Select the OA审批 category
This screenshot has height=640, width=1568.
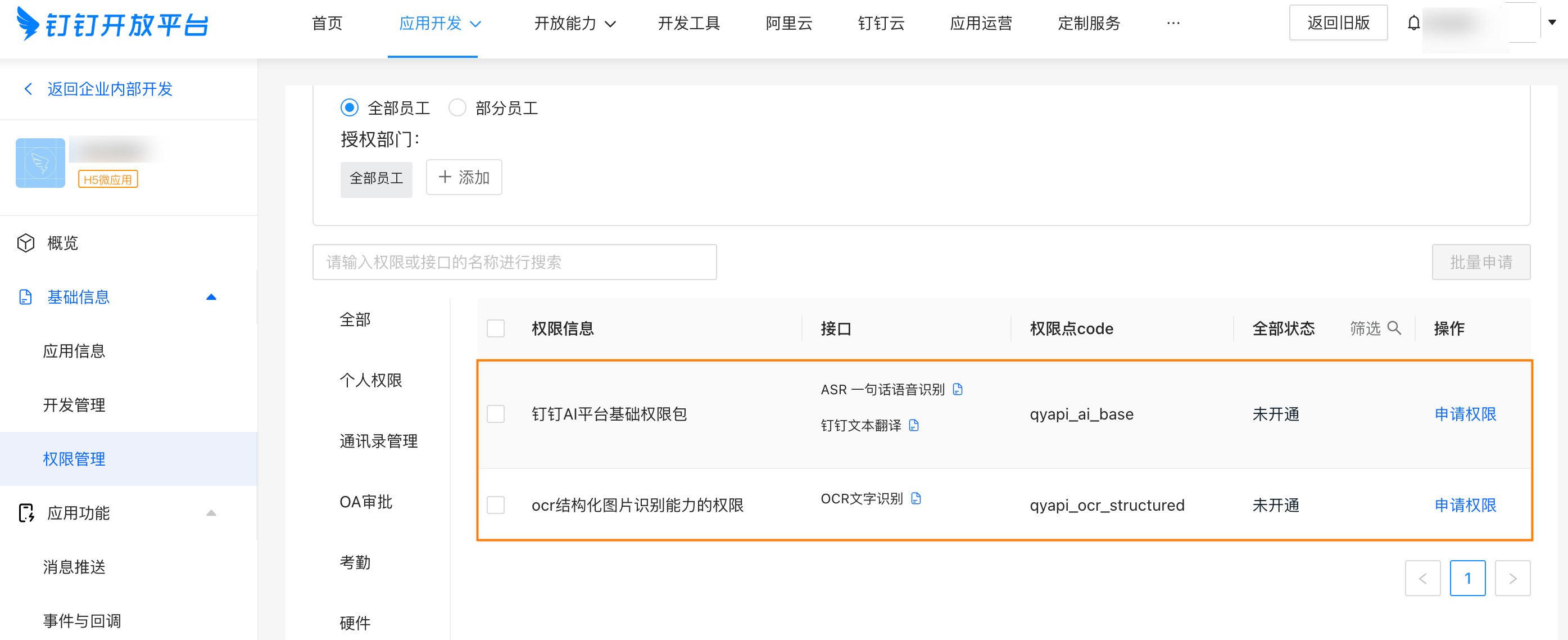[366, 502]
